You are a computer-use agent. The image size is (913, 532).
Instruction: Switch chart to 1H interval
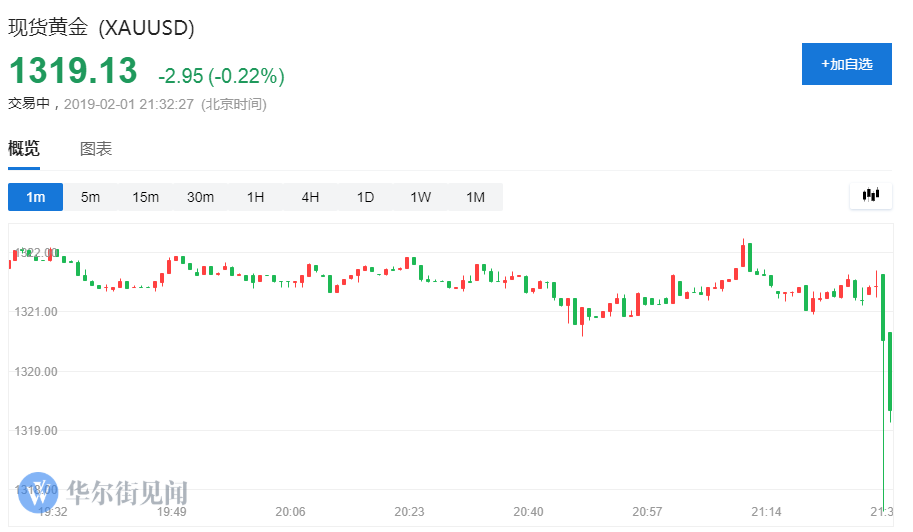click(256, 197)
